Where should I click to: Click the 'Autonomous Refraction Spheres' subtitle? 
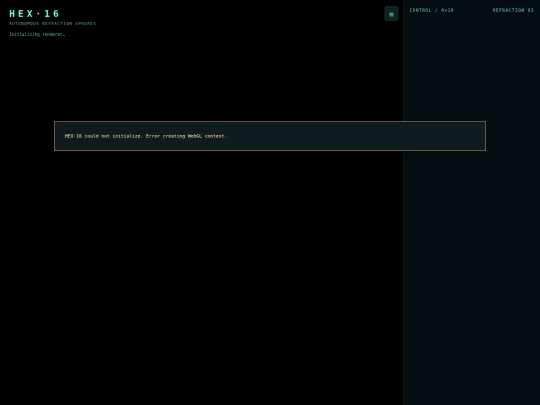(52, 23)
